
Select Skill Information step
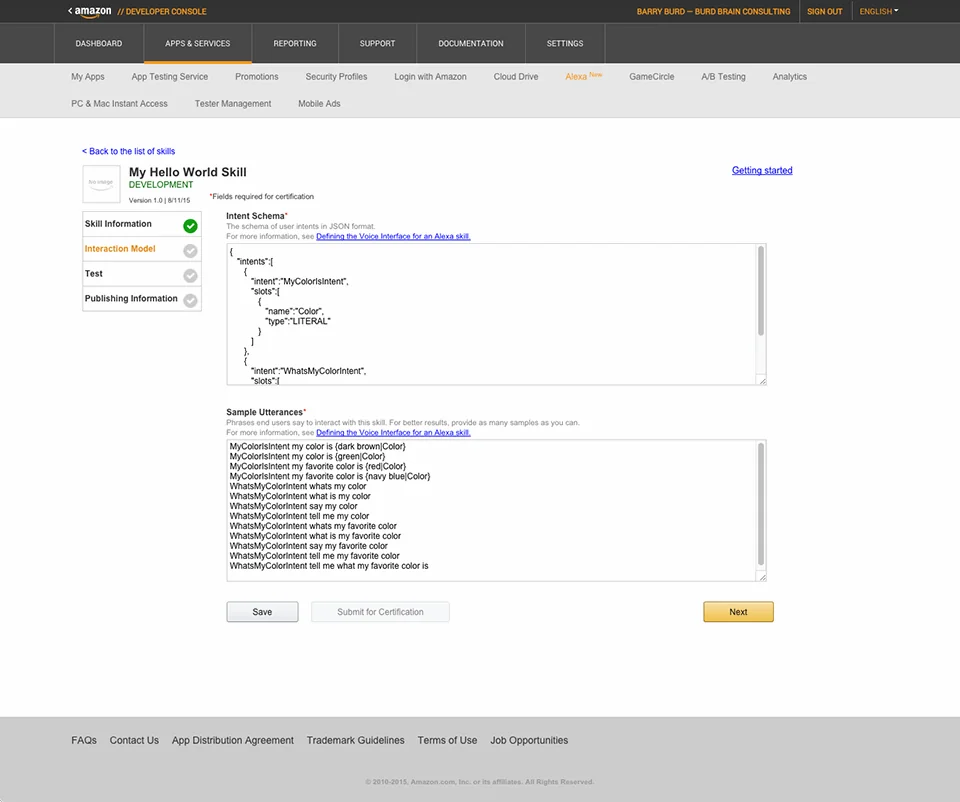[x=142, y=224]
